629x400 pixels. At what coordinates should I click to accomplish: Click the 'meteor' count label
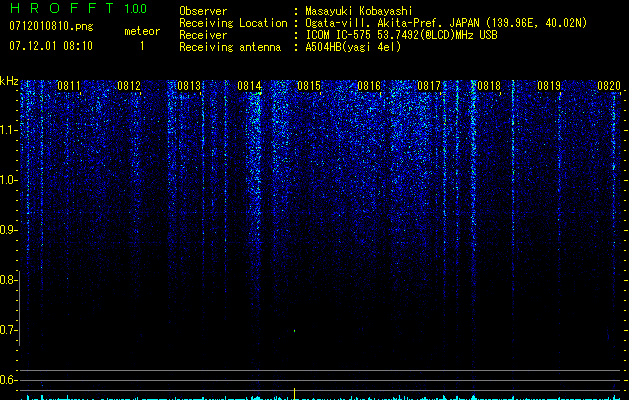click(142, 31)
